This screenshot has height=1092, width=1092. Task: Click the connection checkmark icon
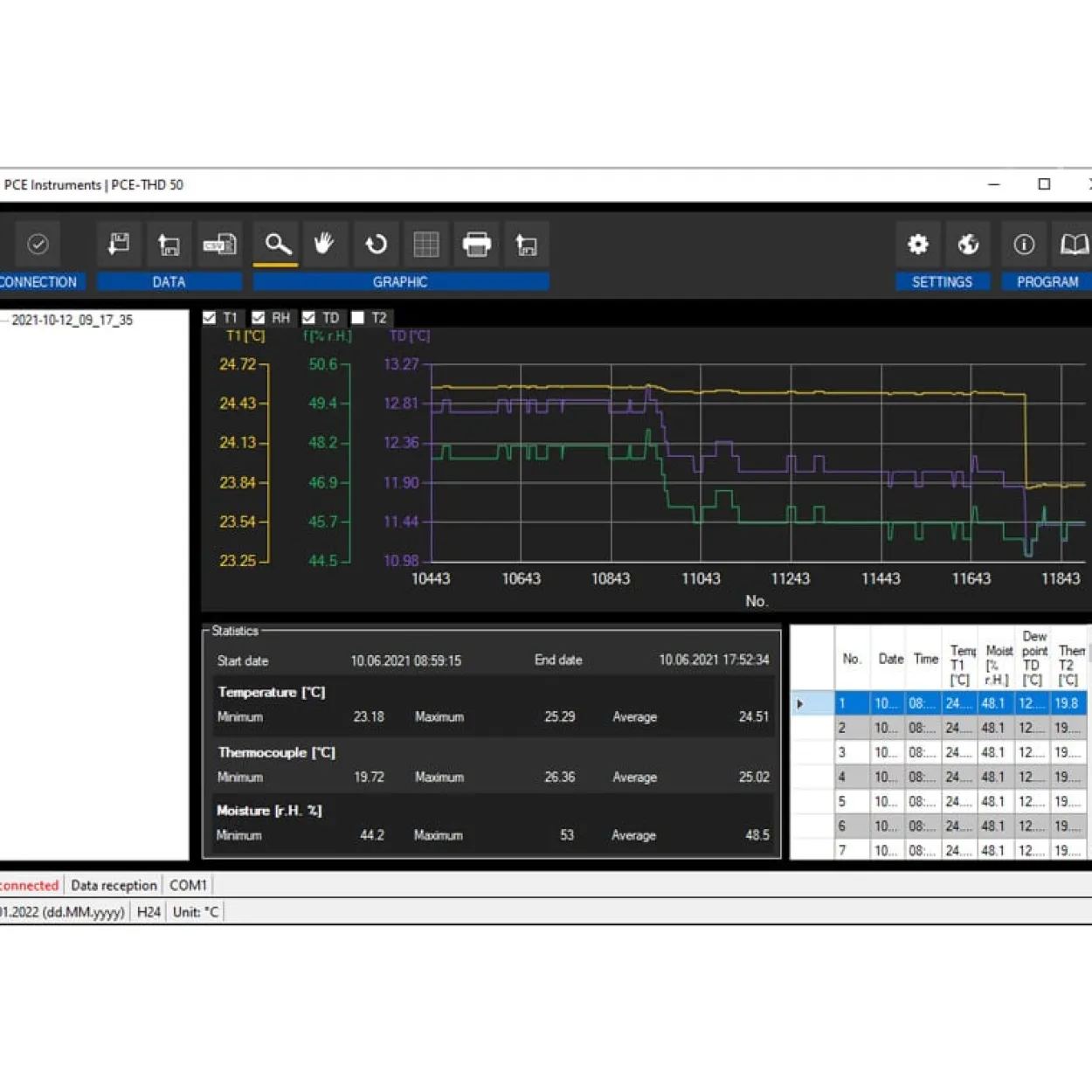click(x=38, y=245)
